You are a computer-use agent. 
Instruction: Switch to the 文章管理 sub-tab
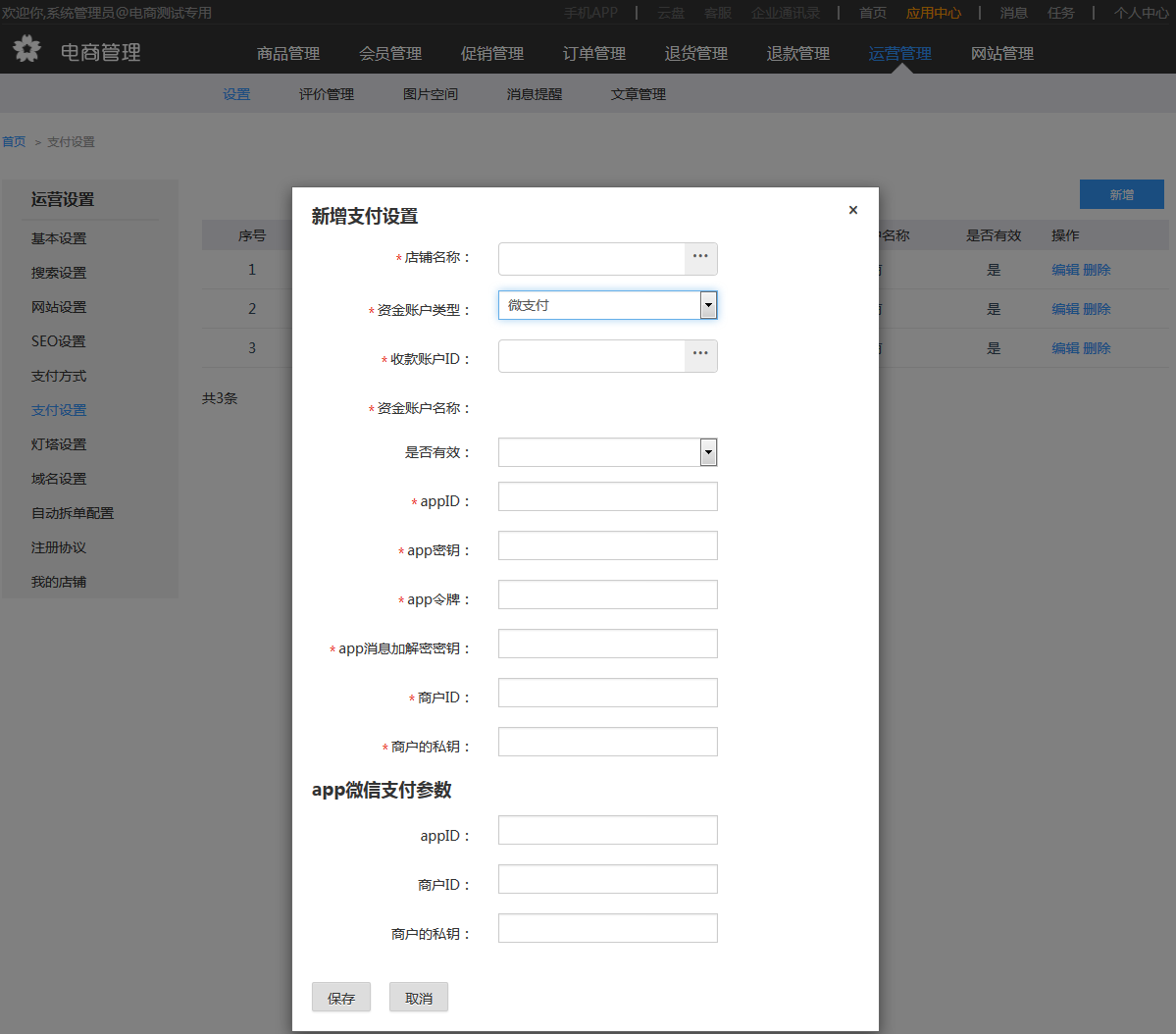(639, 94)
